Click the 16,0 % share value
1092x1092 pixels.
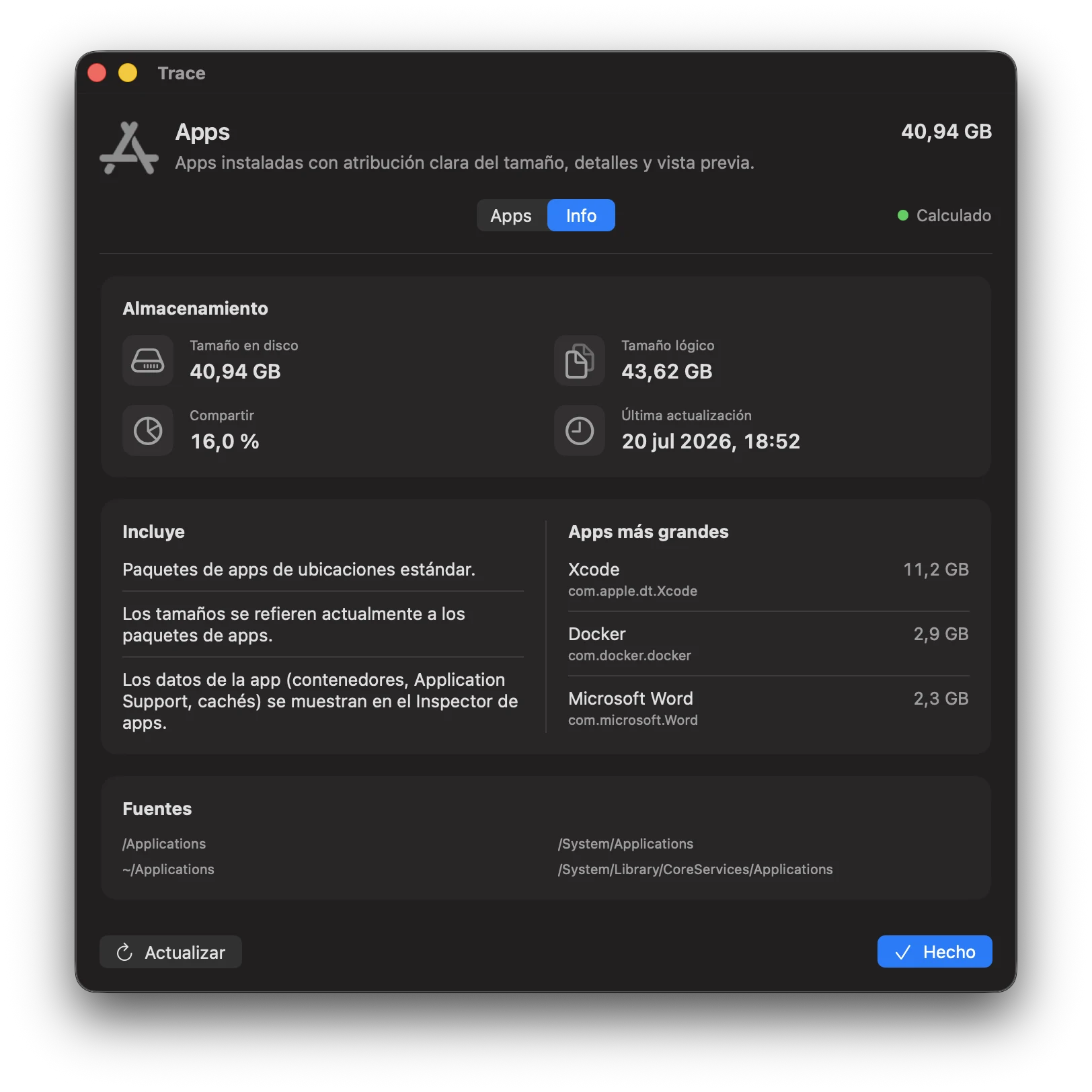[225, 441]
